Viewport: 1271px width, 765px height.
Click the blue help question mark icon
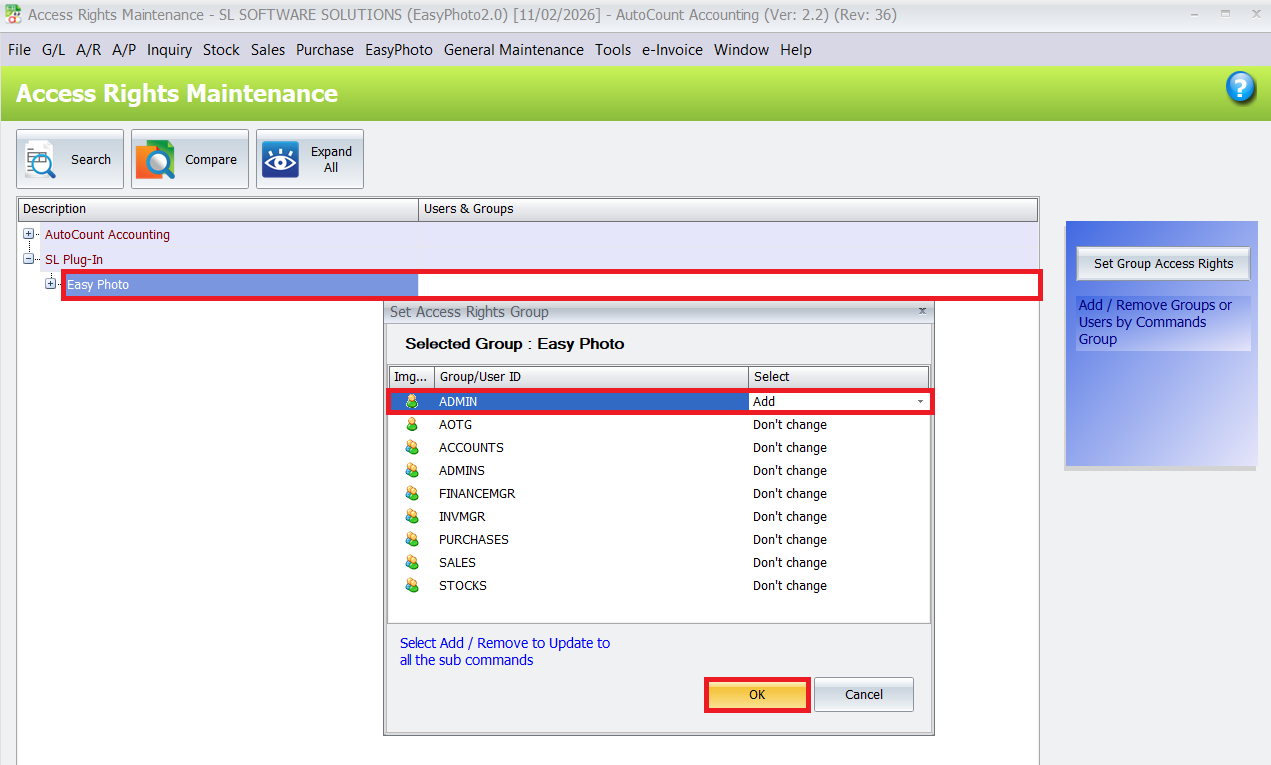click(1240, 88)
